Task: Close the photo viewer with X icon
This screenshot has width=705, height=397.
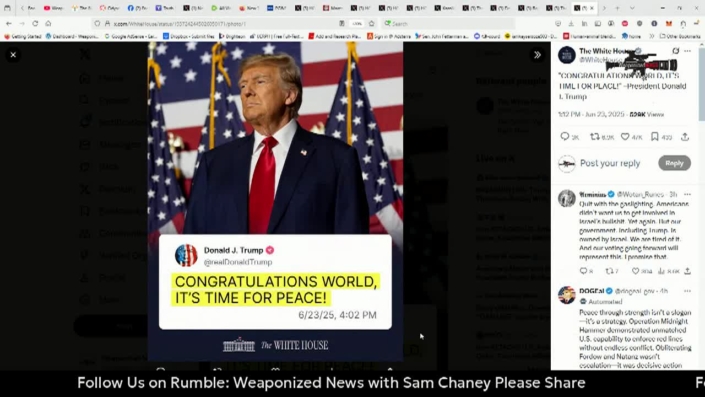Action: point(13,55)
